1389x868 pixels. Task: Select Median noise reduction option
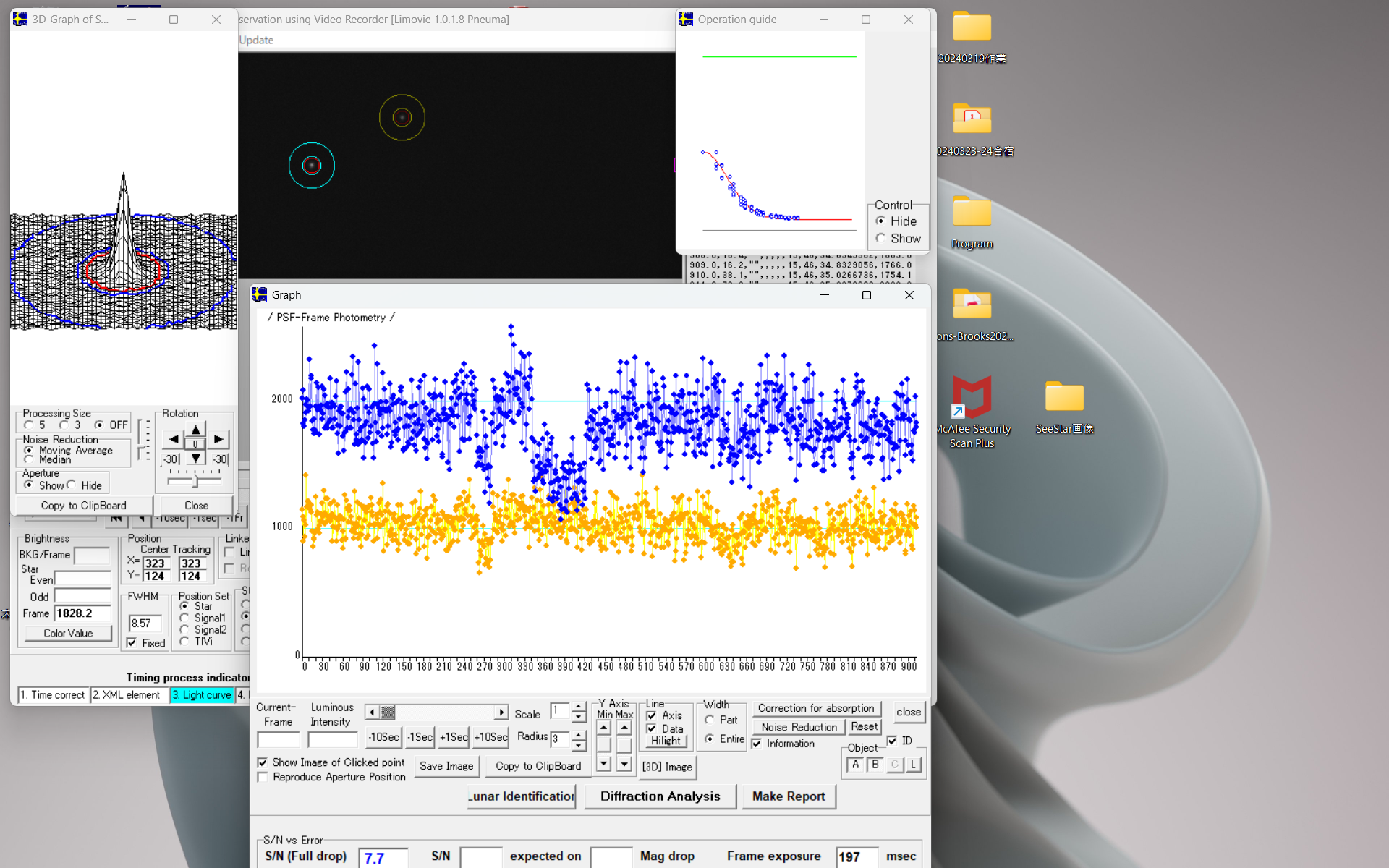[x=29, y=459]
